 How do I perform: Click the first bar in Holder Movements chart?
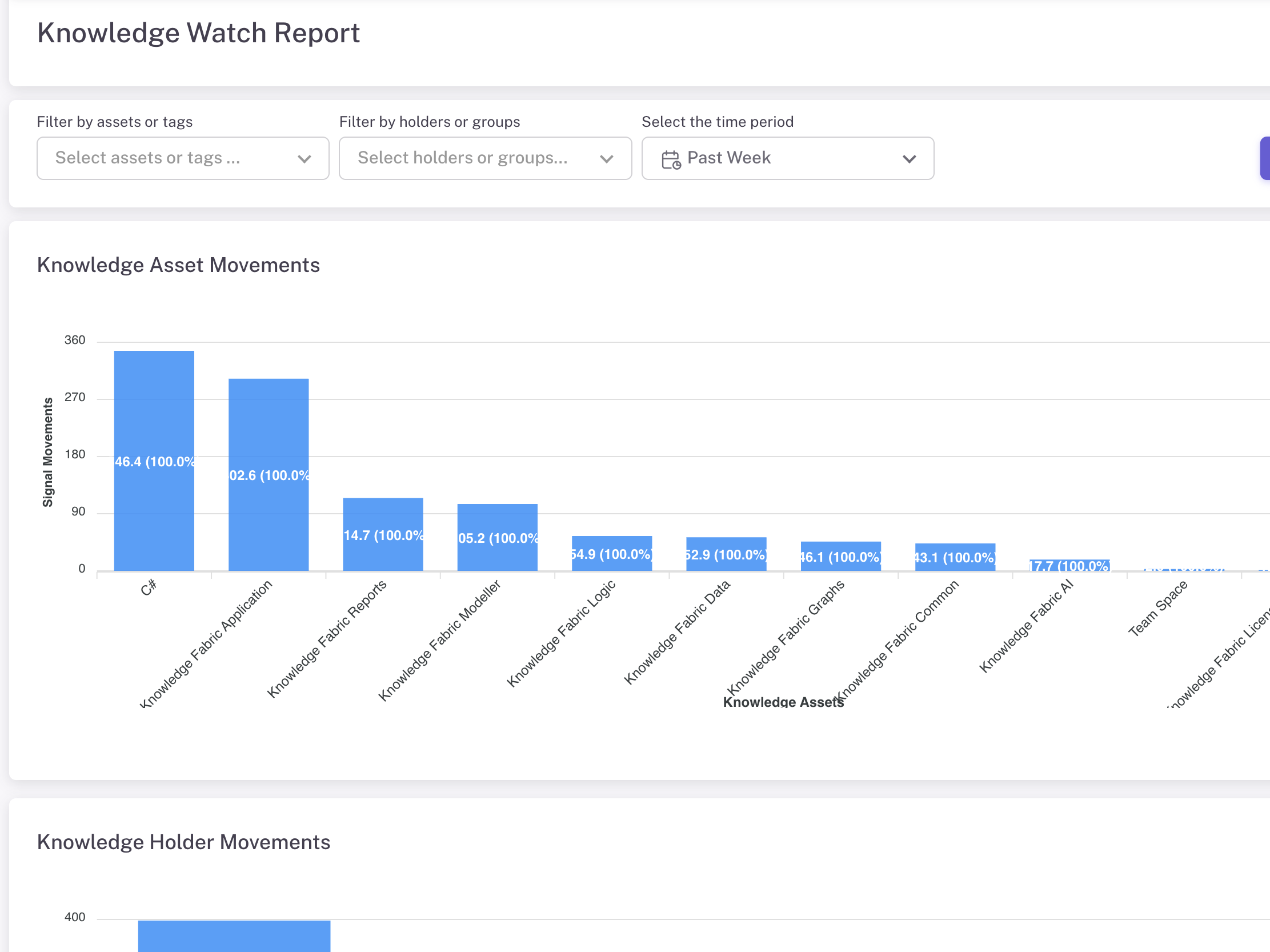(x=234, y=936)
